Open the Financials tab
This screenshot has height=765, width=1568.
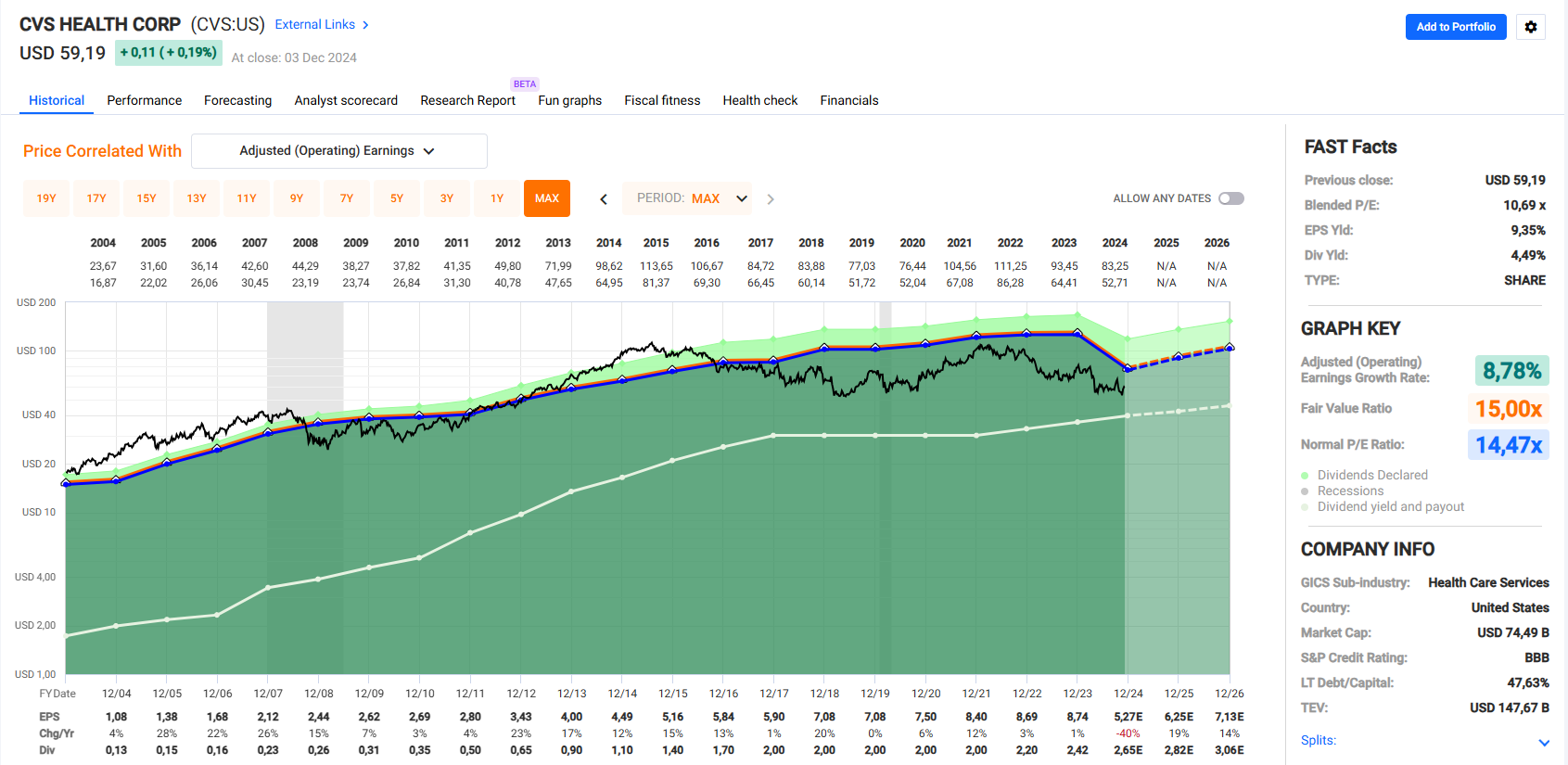[848, 100]
